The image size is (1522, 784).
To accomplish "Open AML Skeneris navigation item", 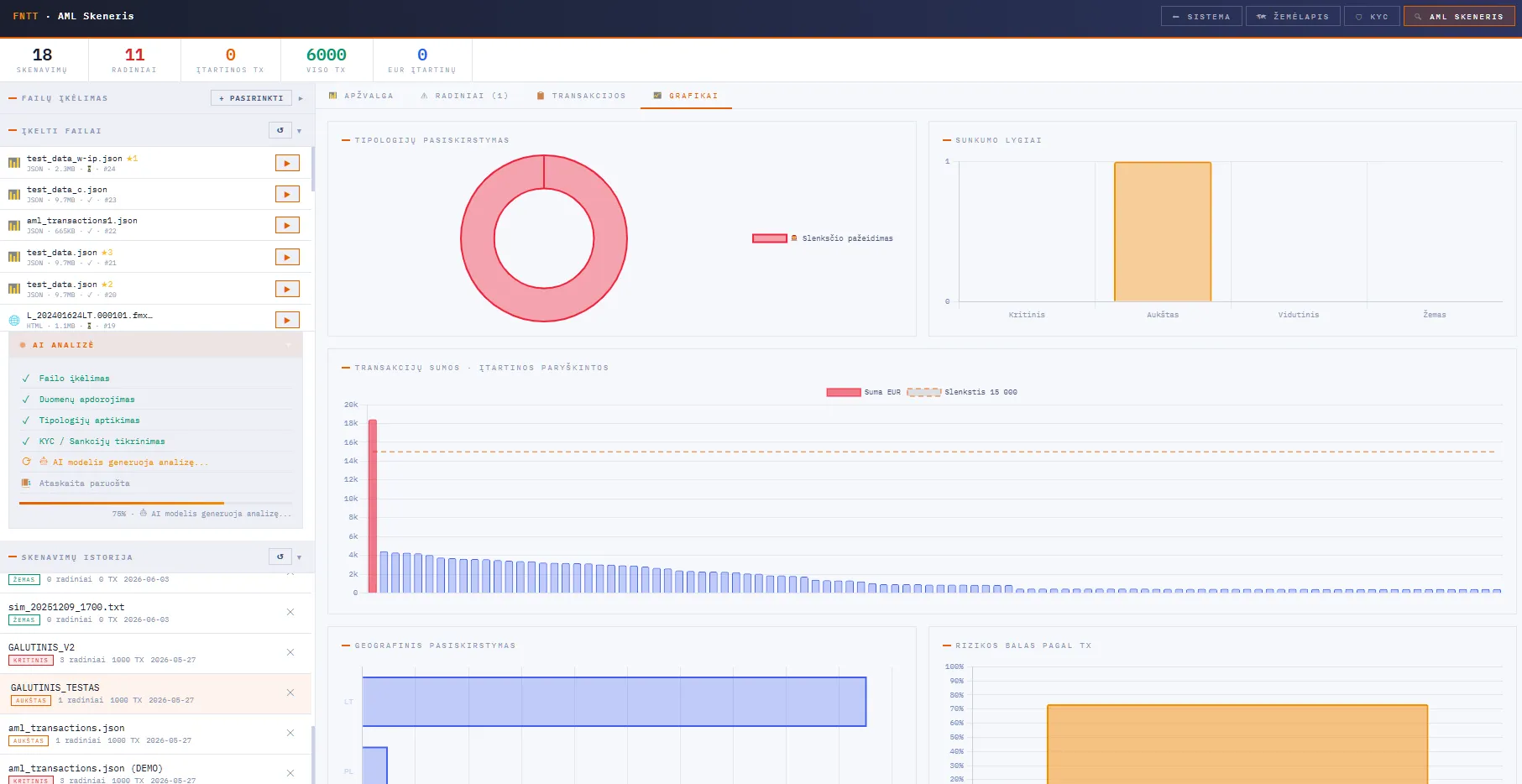I will 1459,16.
